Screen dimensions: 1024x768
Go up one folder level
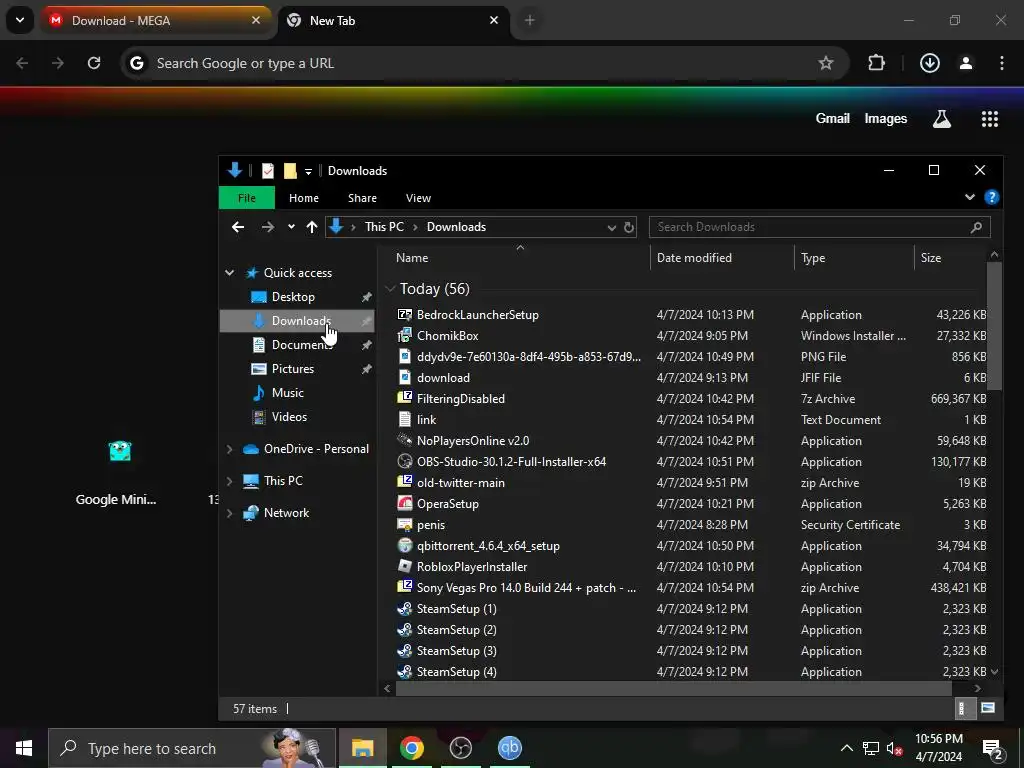[312, 227]
